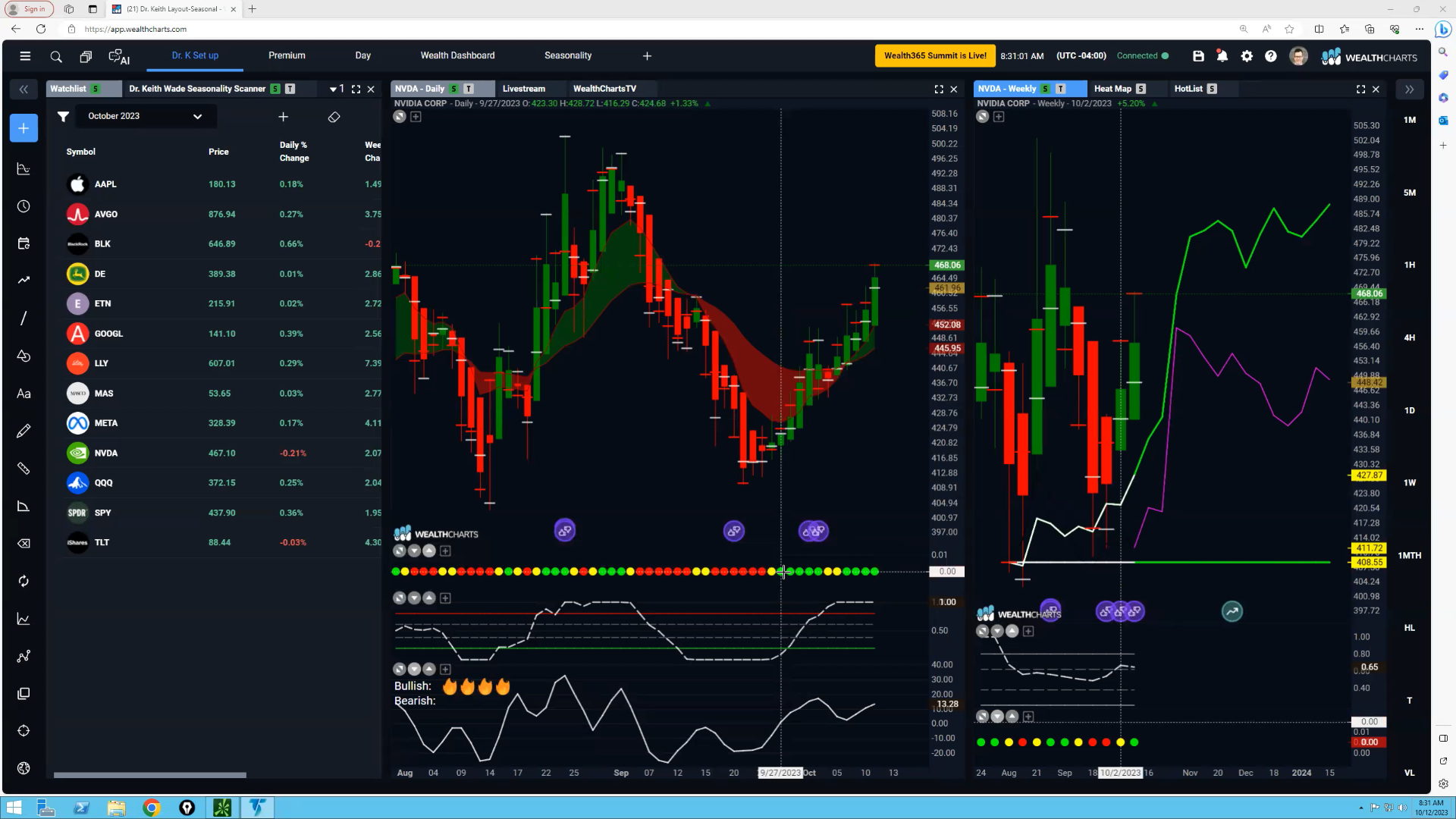Open the user profile avatar

(1298, 56)
